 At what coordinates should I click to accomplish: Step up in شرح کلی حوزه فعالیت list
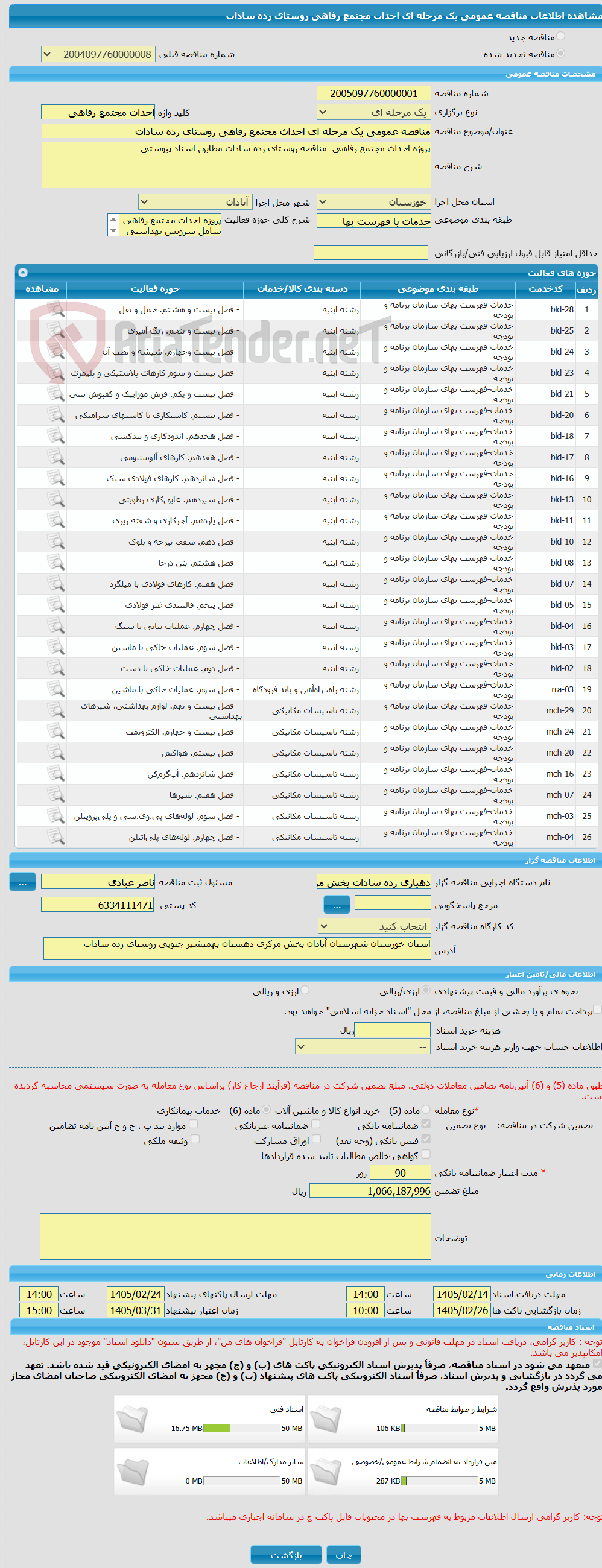click(113, 220)
